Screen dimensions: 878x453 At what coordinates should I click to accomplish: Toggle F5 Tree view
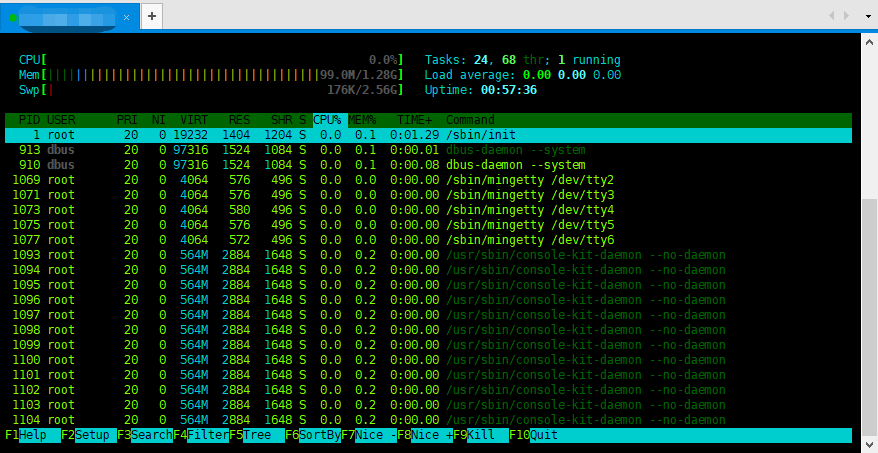click(x=257, y=435)
